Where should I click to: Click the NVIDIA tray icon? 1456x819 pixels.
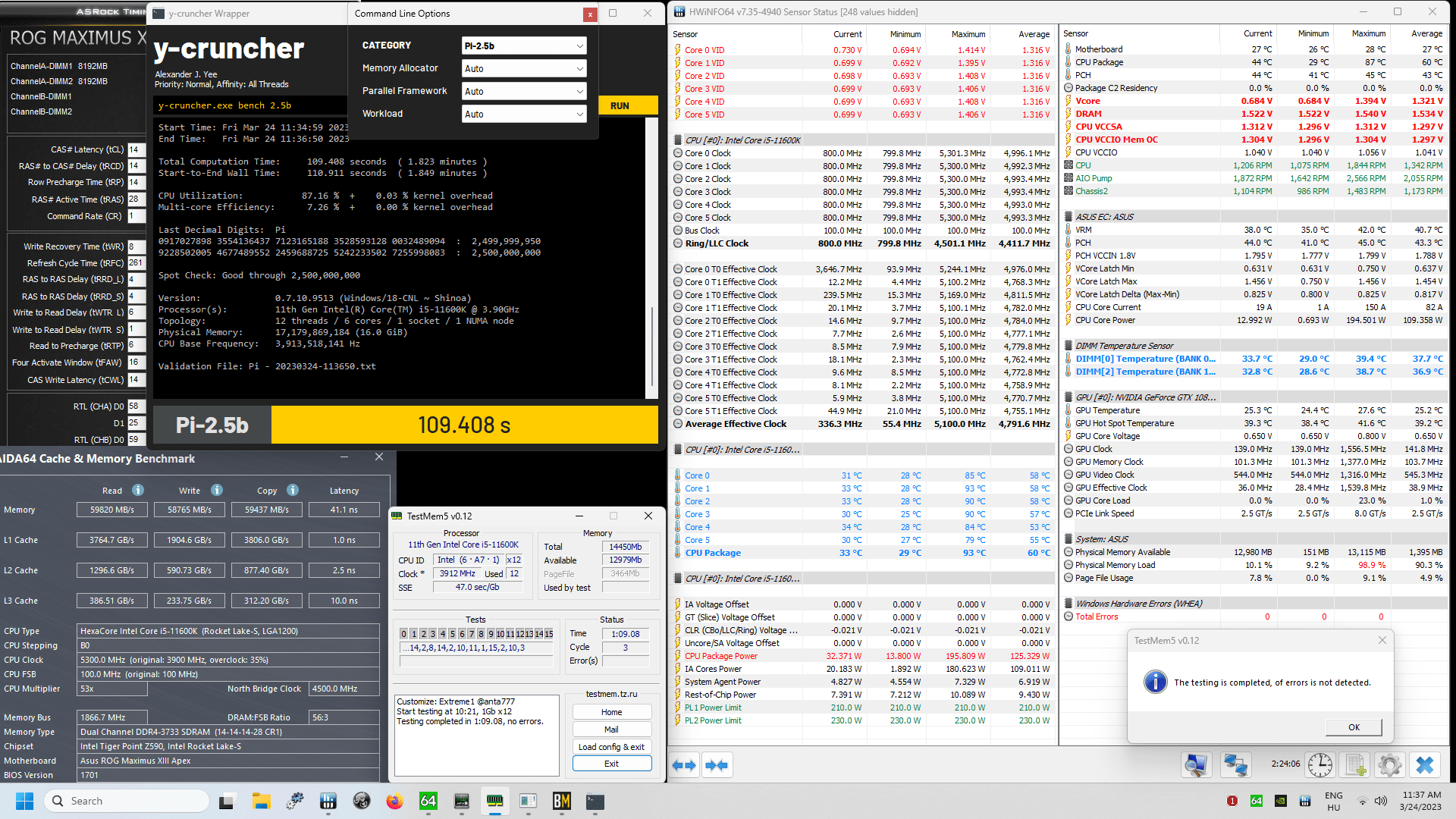coord(1281,801)
